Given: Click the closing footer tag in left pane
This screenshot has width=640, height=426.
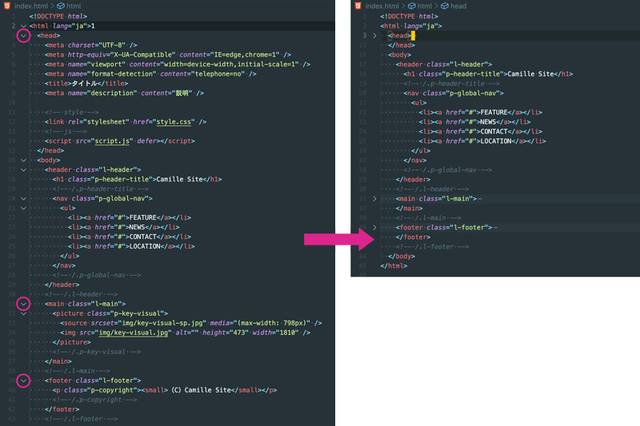Looking at the screenshot, I should pos(62,410).
